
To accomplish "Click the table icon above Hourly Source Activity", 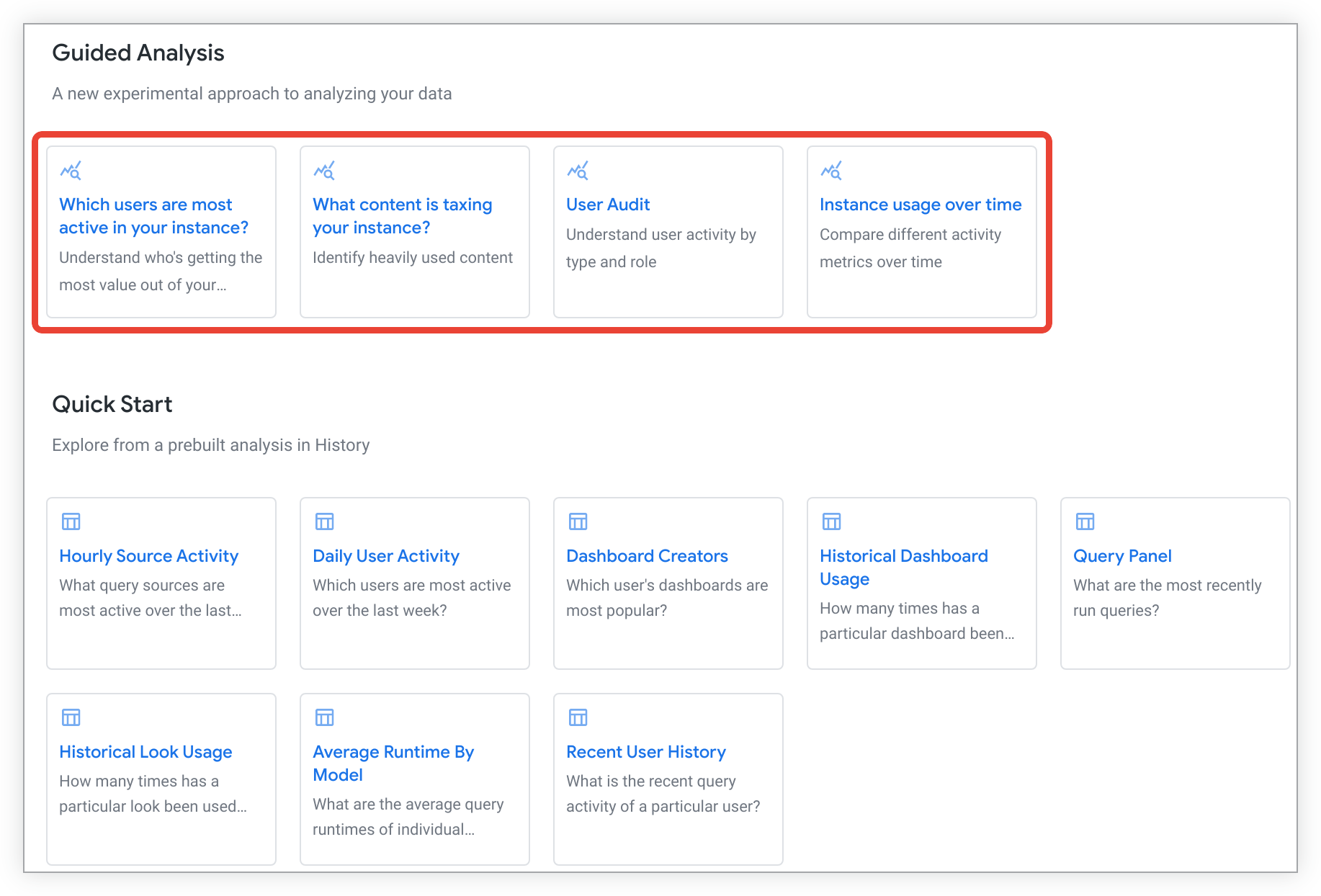I will click(x=71, y=521).
